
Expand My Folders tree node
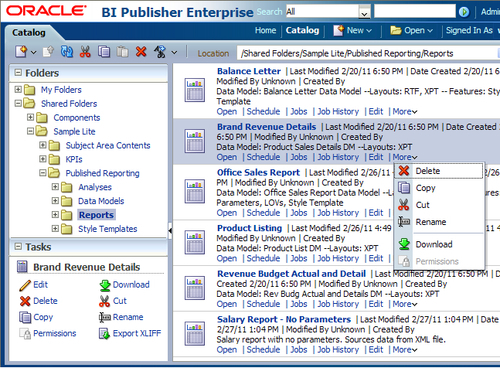(x=18, y=89)
